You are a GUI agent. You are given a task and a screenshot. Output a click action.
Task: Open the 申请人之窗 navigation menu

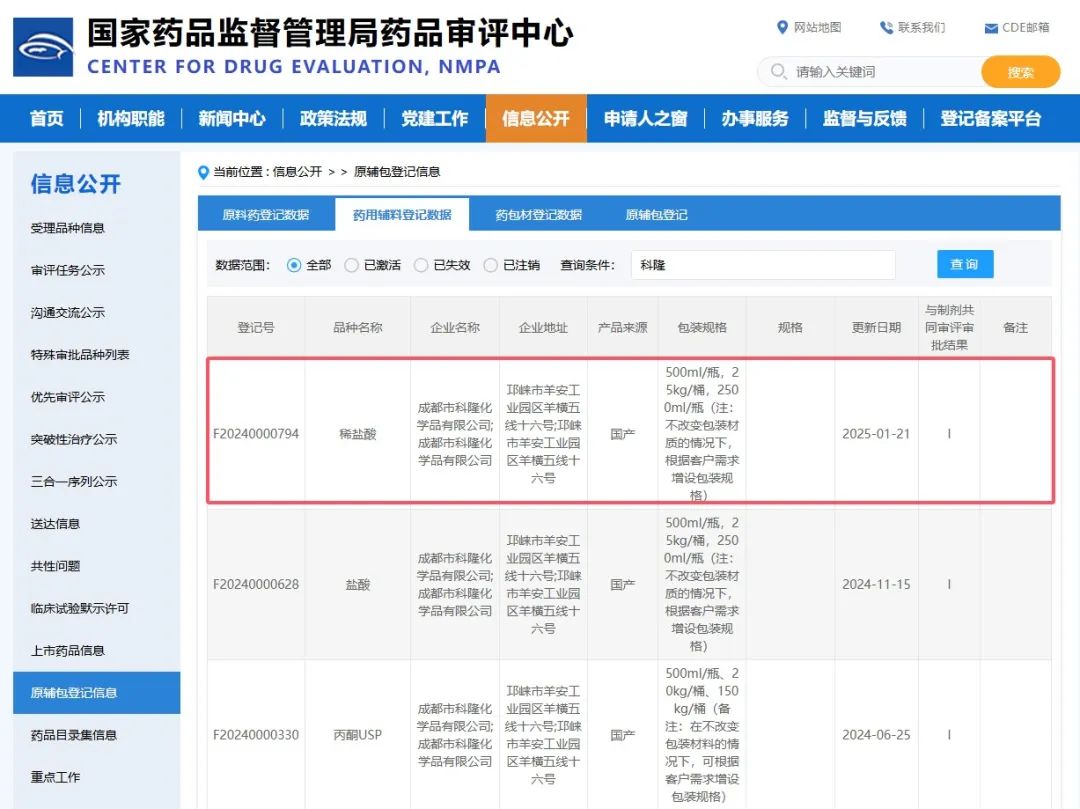click(x=645, y=119)
